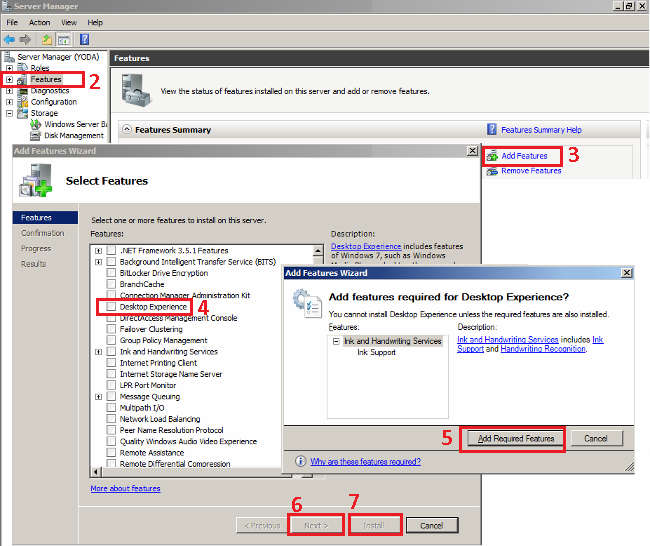Image resolution: width=650 pixels, height=546 pixels.
Task: Check Internet Printing Client feature
Action: pos(111,362)
